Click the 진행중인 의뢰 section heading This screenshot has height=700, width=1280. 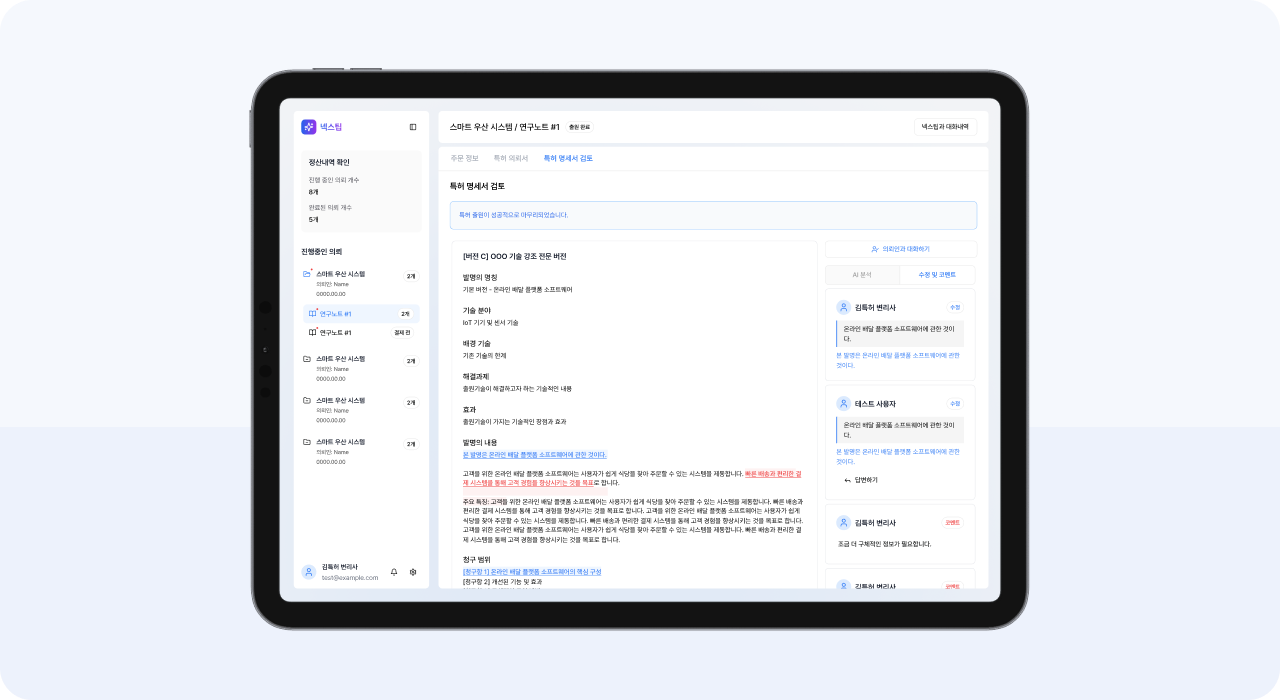[322, 252]
